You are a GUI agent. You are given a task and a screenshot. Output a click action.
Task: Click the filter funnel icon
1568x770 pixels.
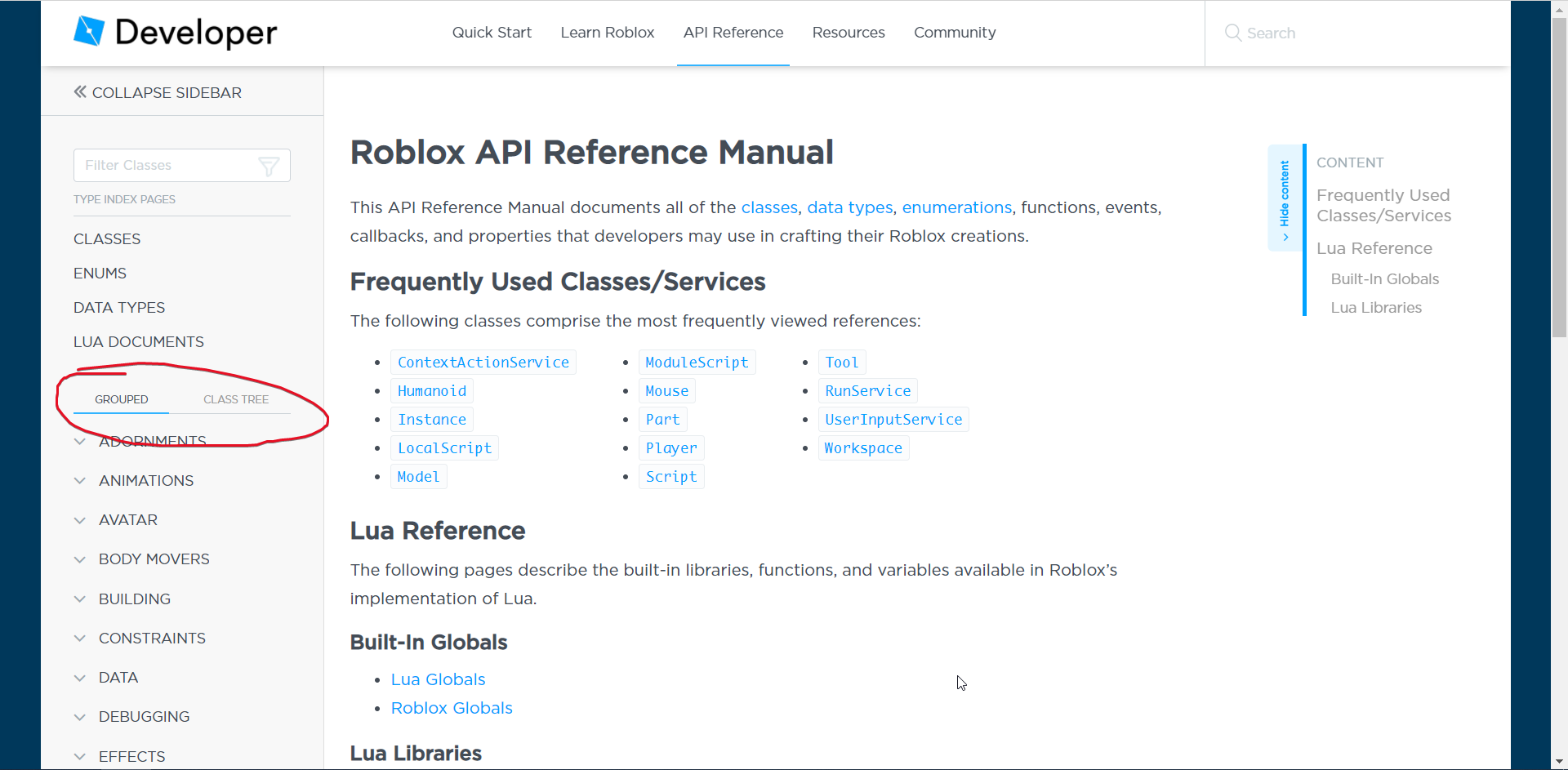[x=269, y=166]
